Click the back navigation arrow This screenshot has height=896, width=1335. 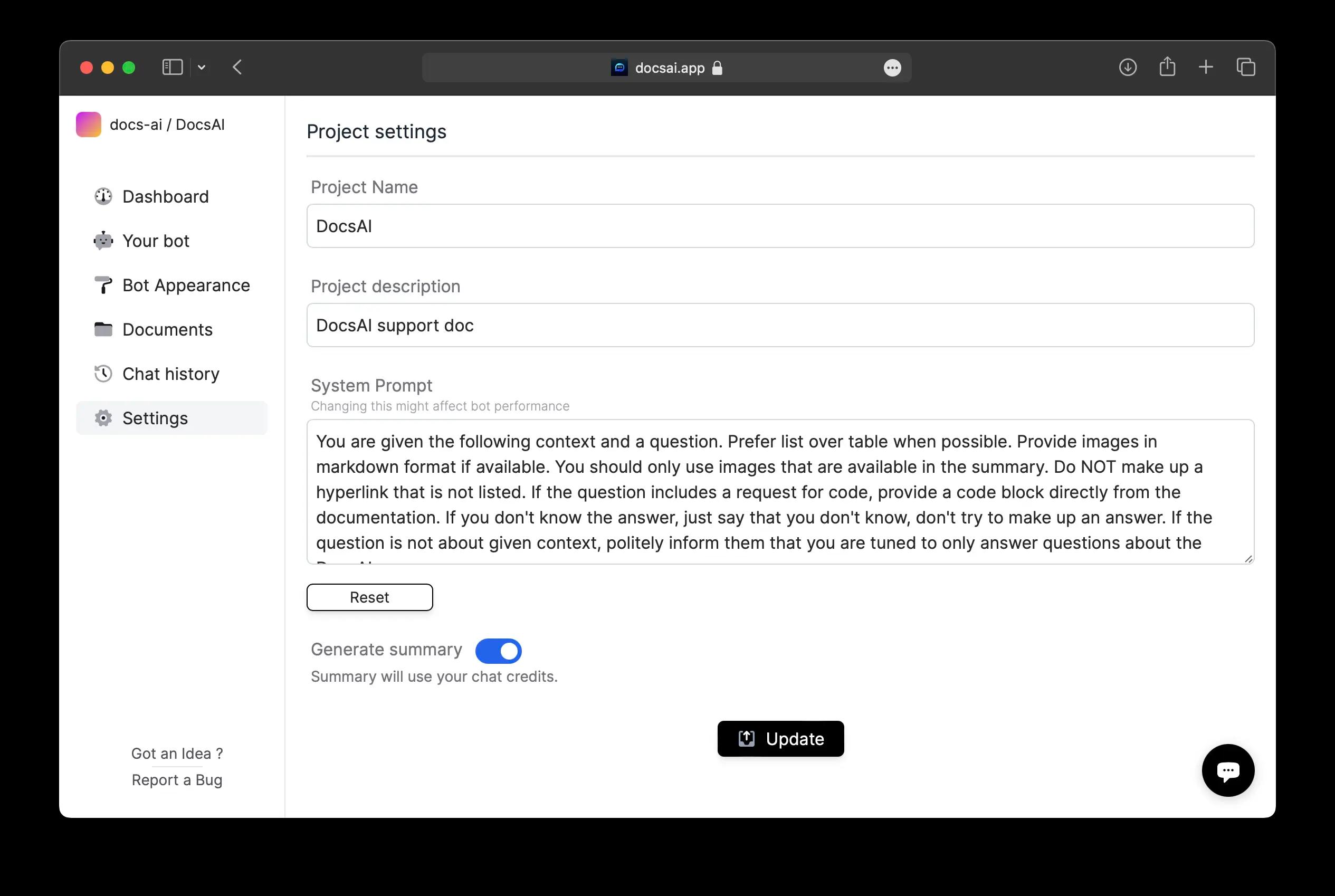(237, 67)
